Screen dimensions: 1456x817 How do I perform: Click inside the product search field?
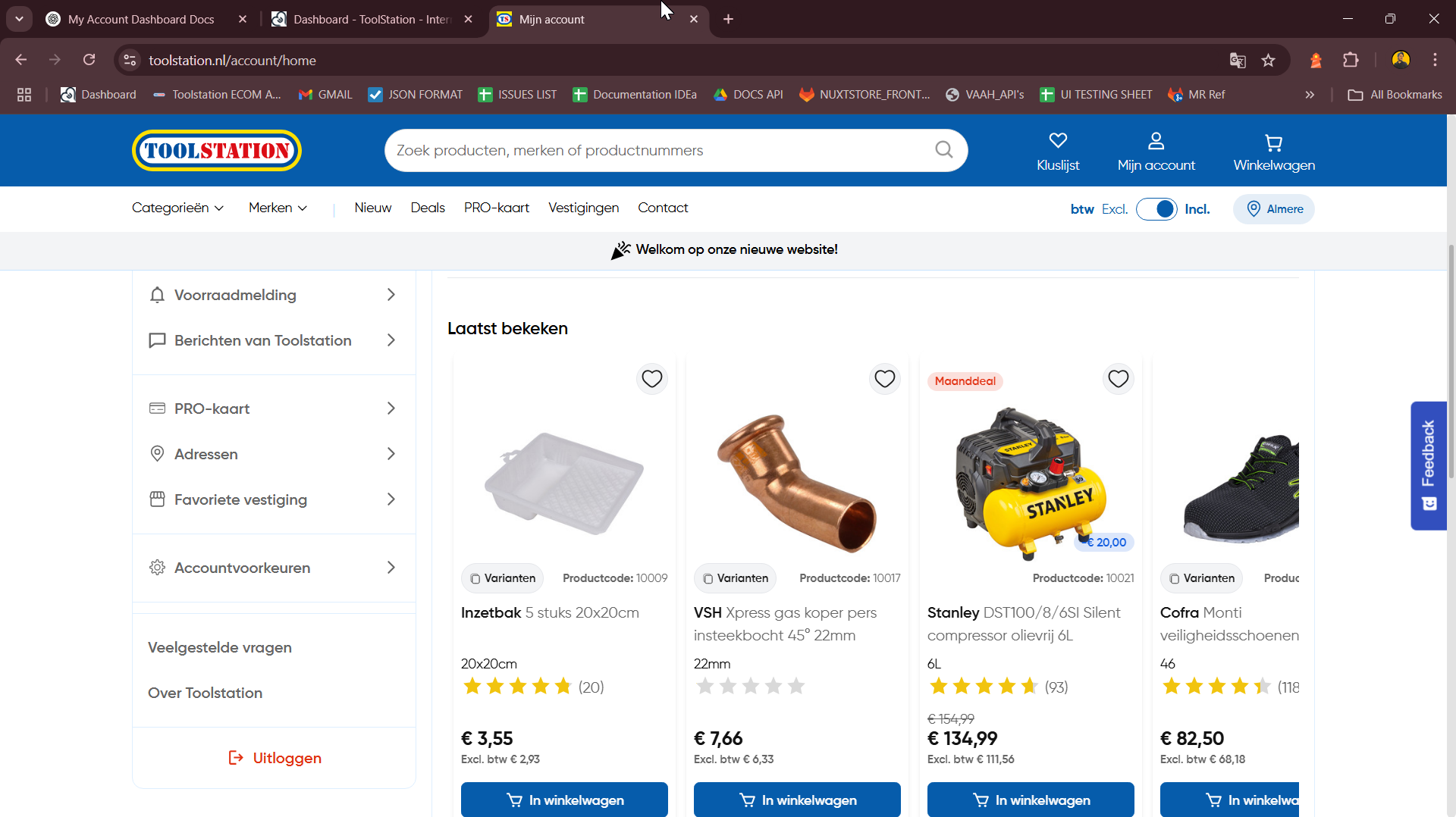pyautogui.click(x=645, y=149)
